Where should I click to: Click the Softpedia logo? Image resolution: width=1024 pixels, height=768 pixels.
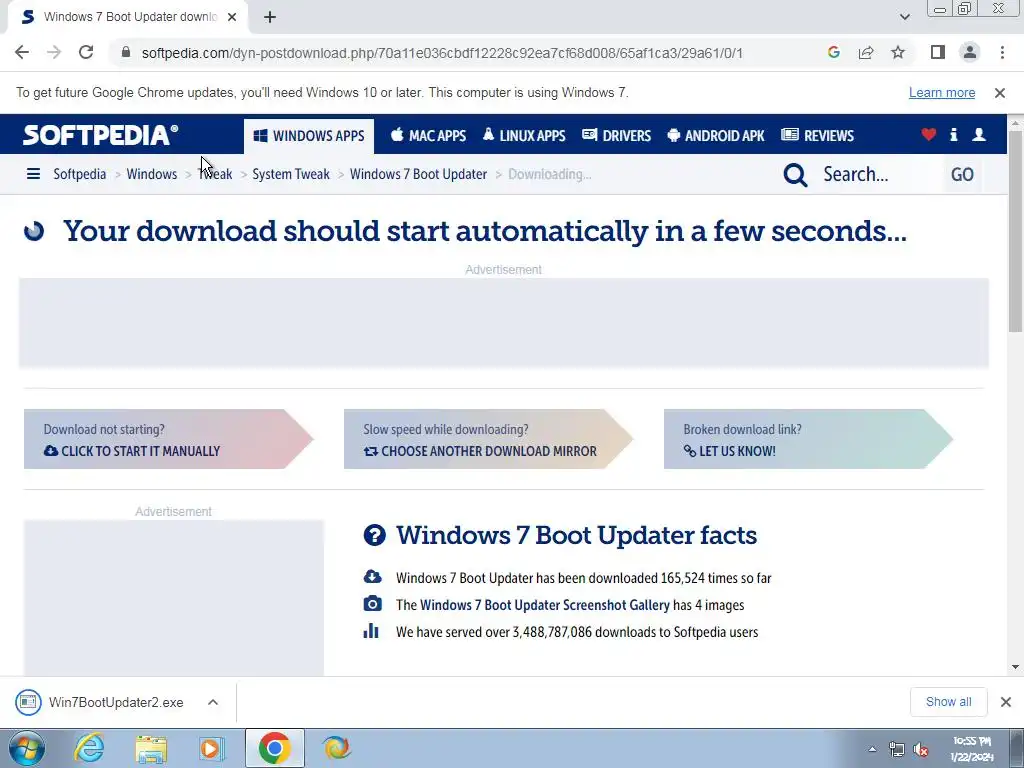tap(101, 135)
